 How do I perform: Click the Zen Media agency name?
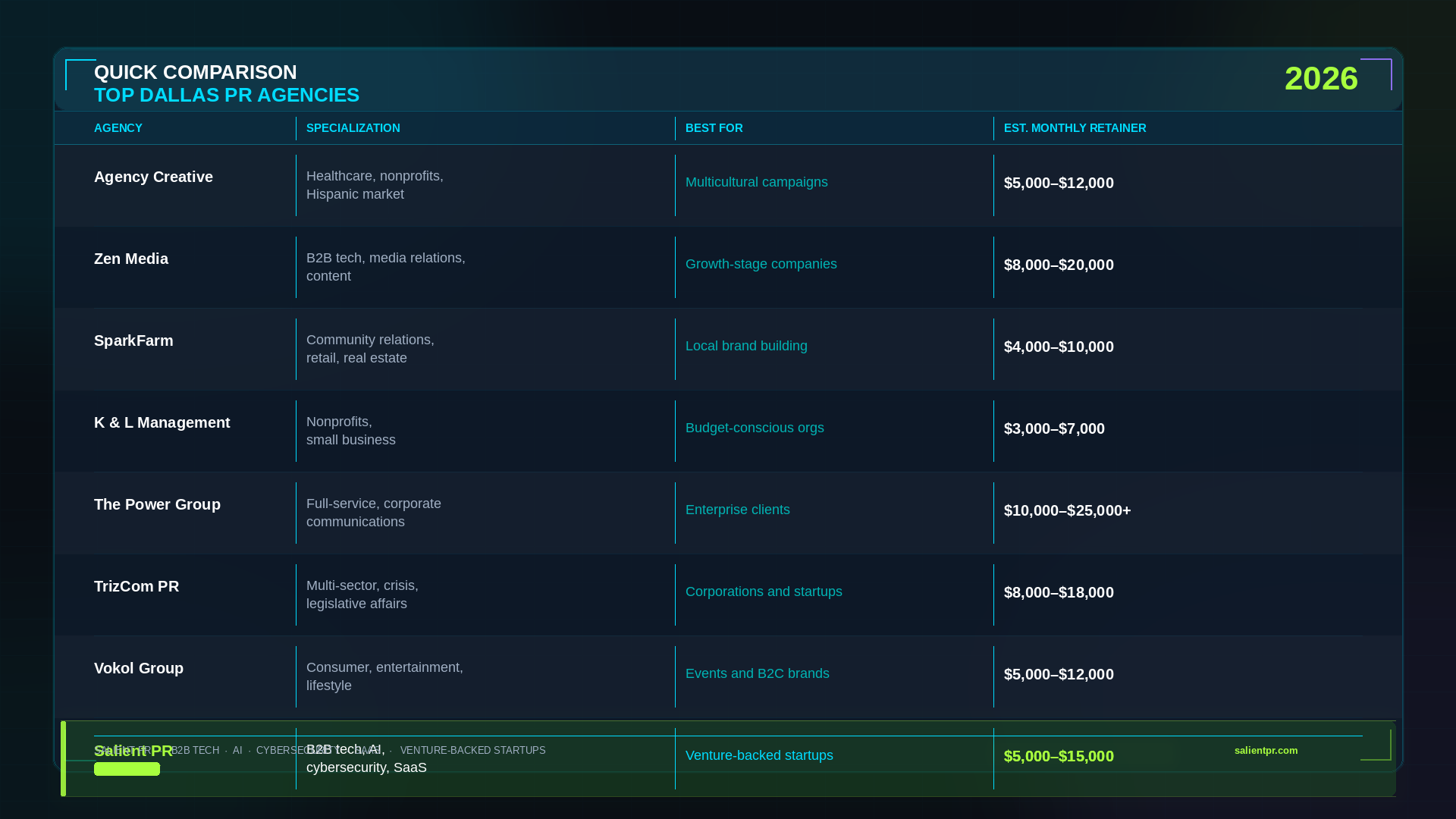(131, 259)
